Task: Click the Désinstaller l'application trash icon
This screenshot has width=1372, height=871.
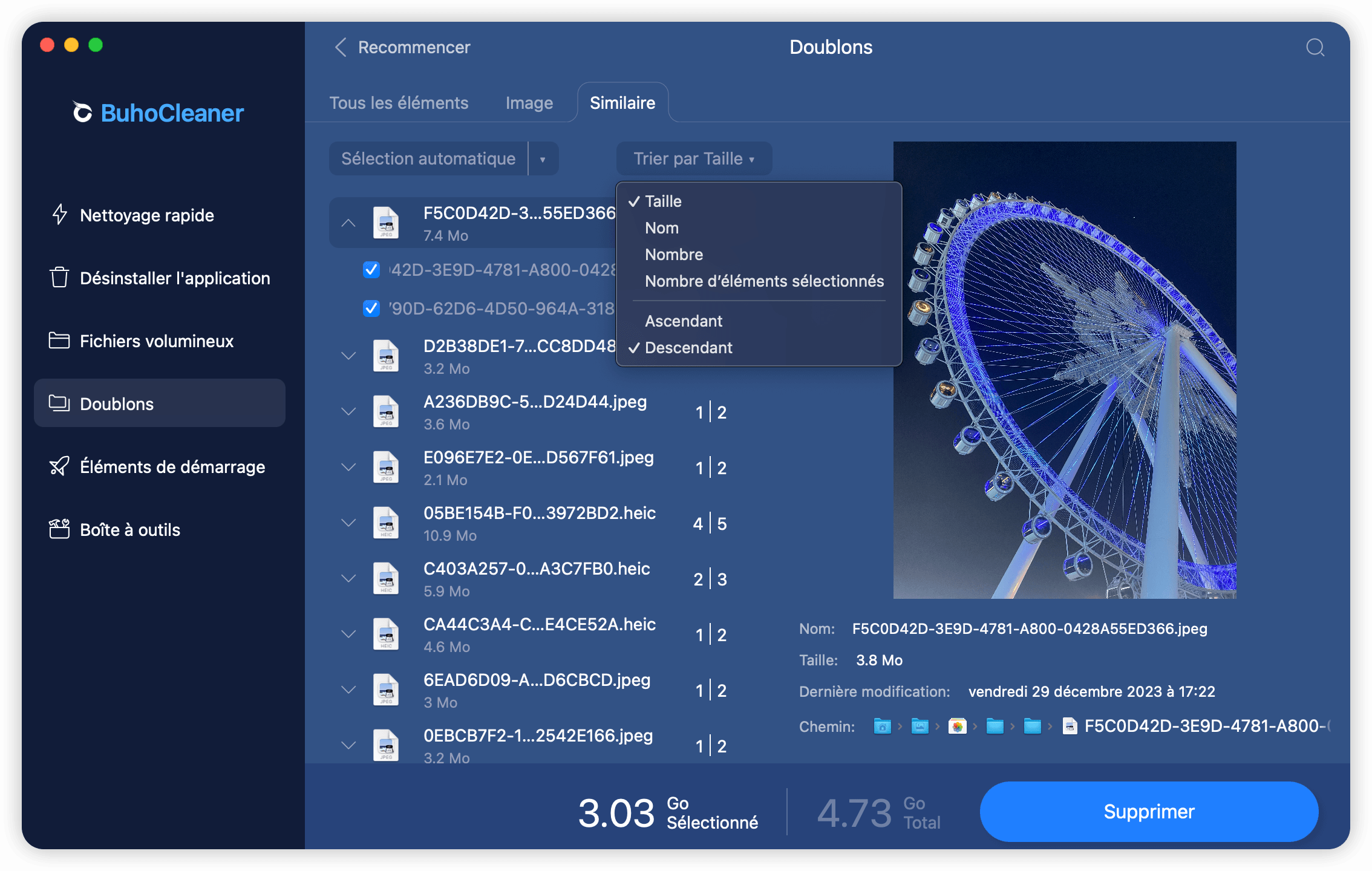Action: [x=59, y=278]
